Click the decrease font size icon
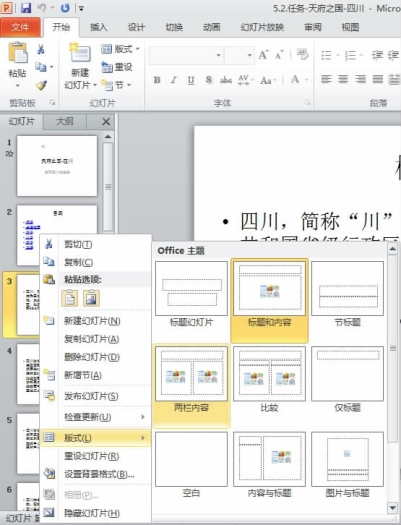Image resolution: width=401 pixels, height=525 pixels. (279, 55)
